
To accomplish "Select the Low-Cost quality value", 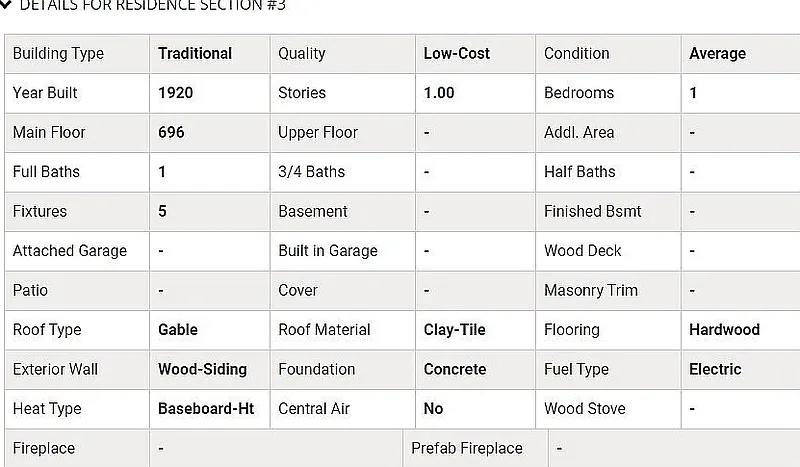I will click(457, 54).
